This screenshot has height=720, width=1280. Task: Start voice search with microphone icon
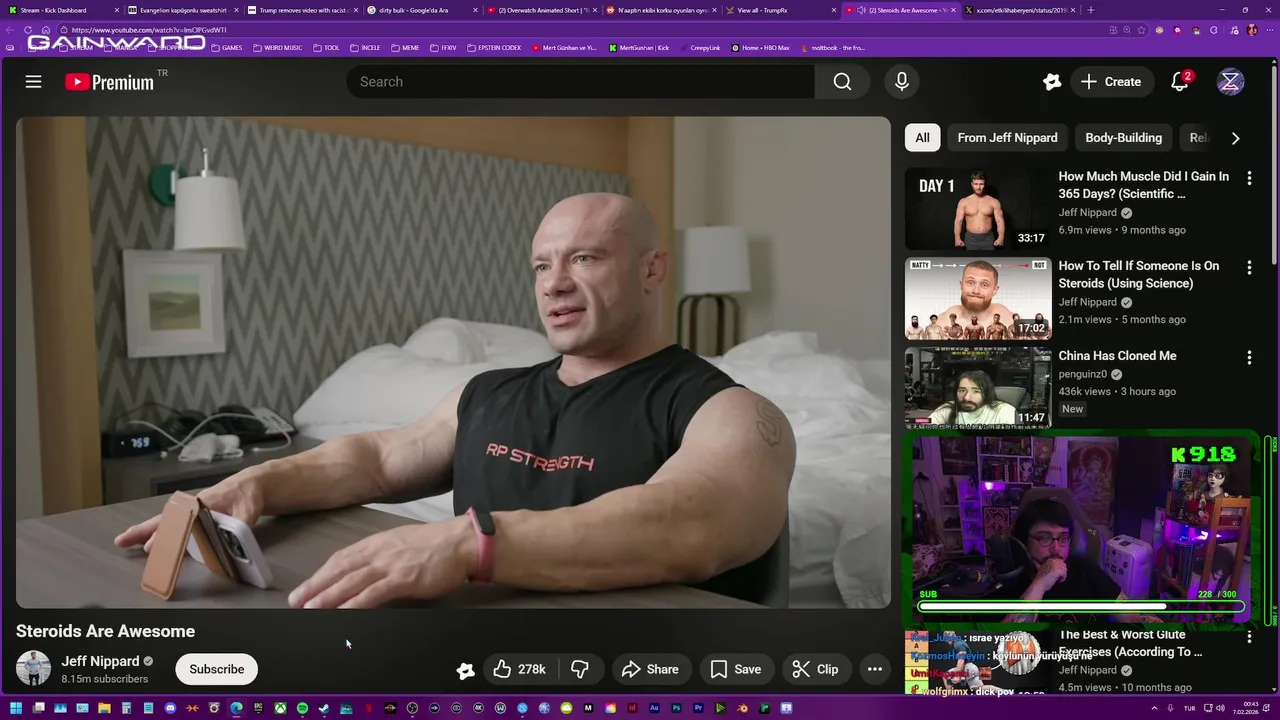[x=902, y=82]
